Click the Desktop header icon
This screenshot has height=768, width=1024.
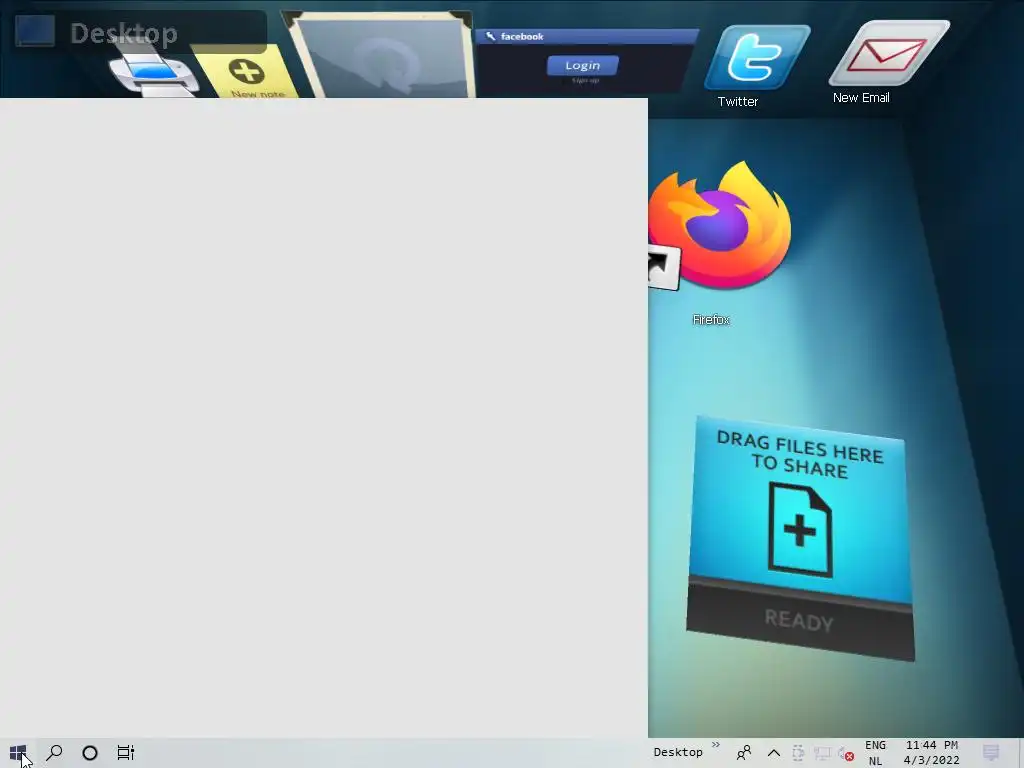[35, 31]
